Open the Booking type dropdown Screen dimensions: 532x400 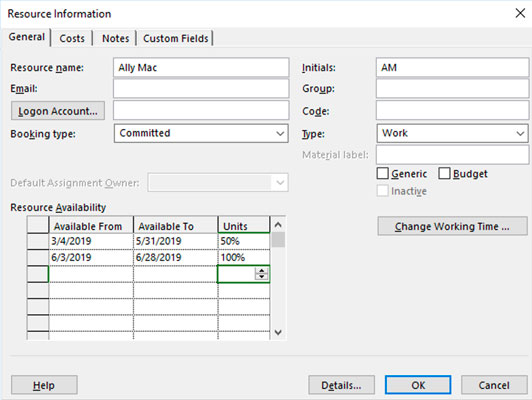coord(201,133)
